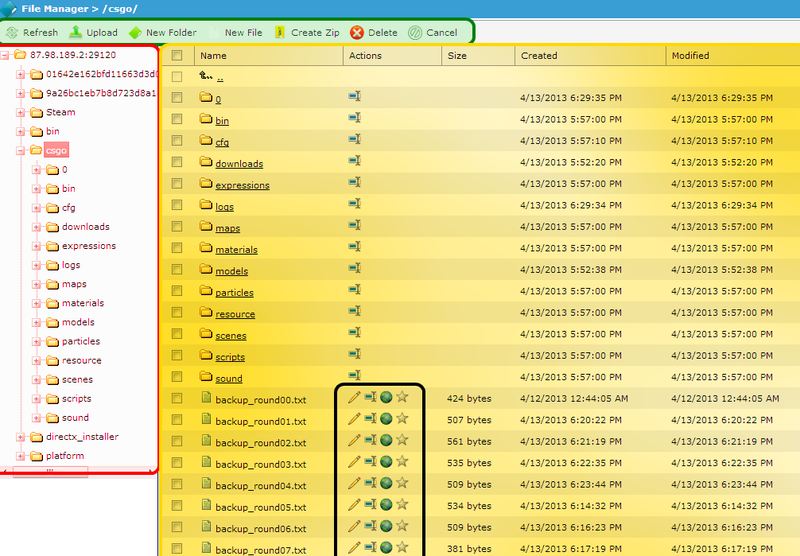Select the materials folder in the tree
Viewport: 800px width, 556px height.
coord(83,303)
